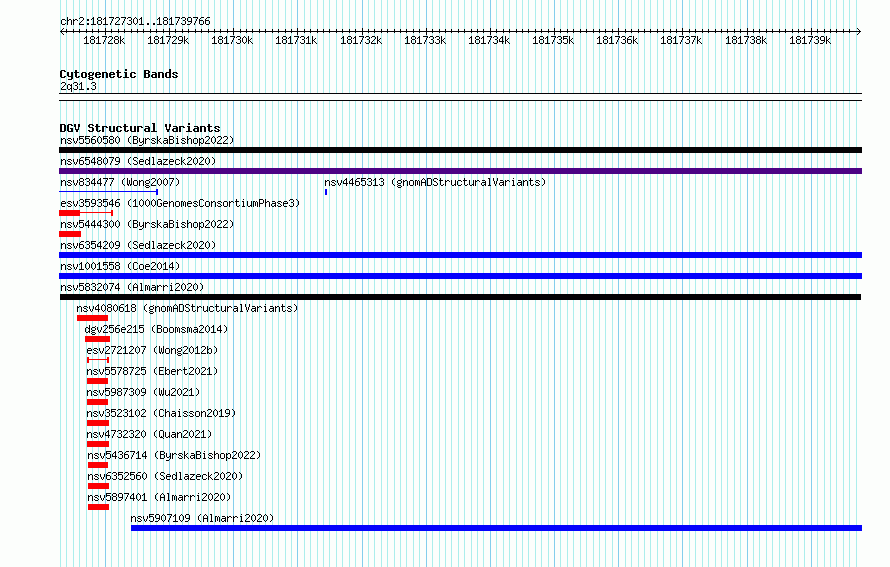Click the red nsv3523102 variant bar
This screenshot has height=567, width=890.
click(x=98, y=423)
